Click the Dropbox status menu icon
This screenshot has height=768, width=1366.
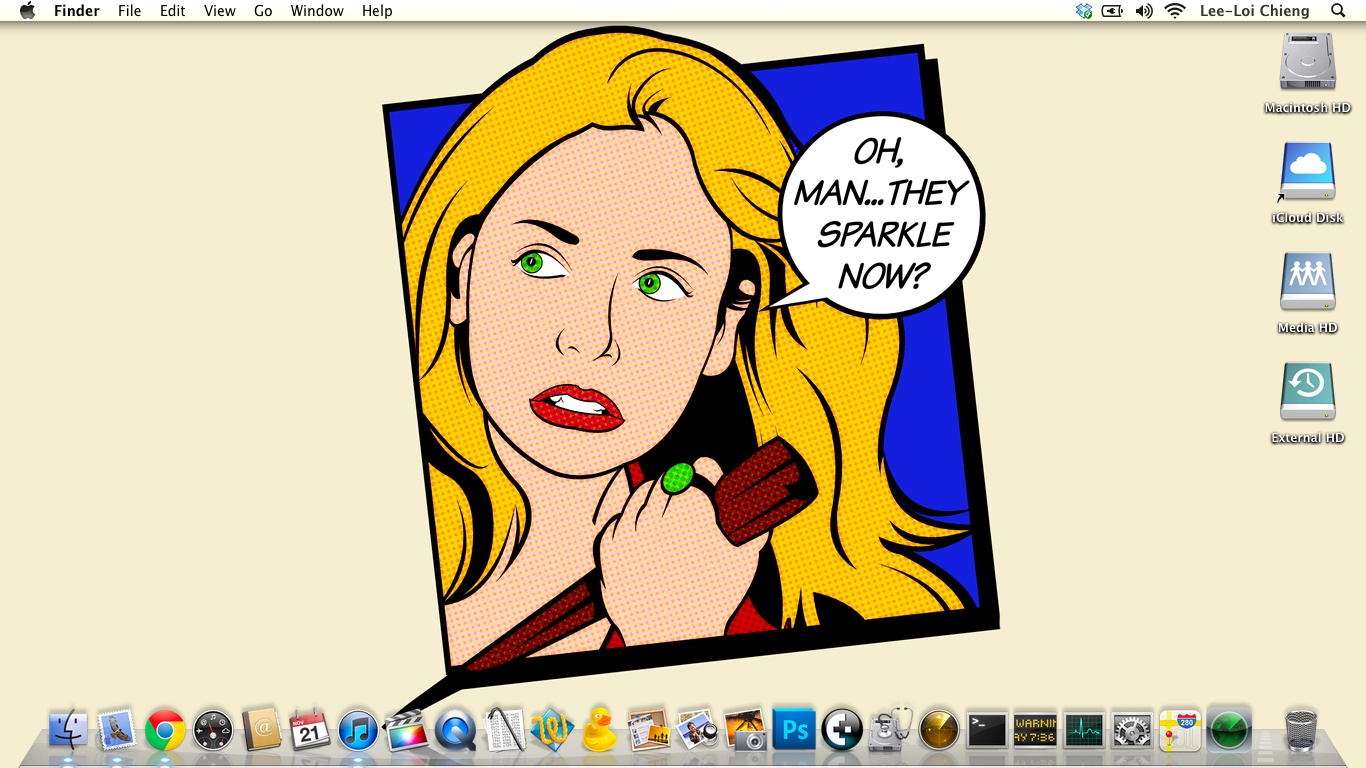[x=1084, y=11]
